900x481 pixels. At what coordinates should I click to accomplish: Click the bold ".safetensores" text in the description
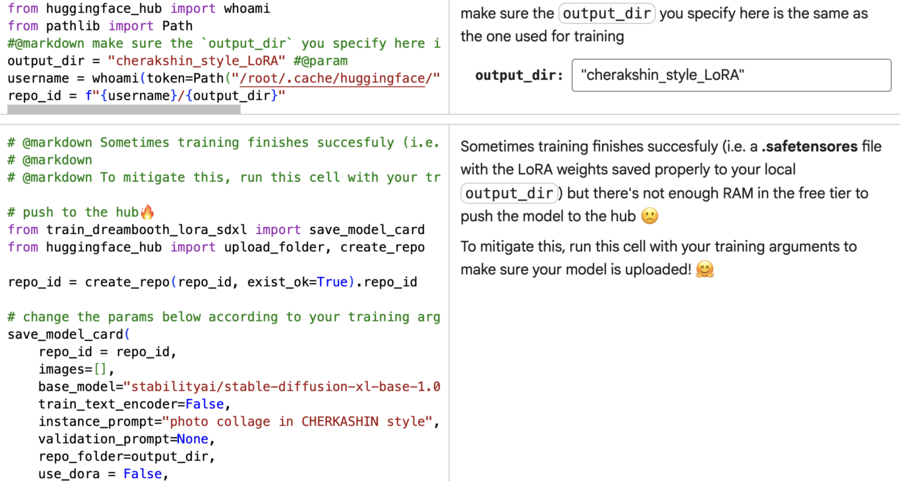[x=807, y=146]
